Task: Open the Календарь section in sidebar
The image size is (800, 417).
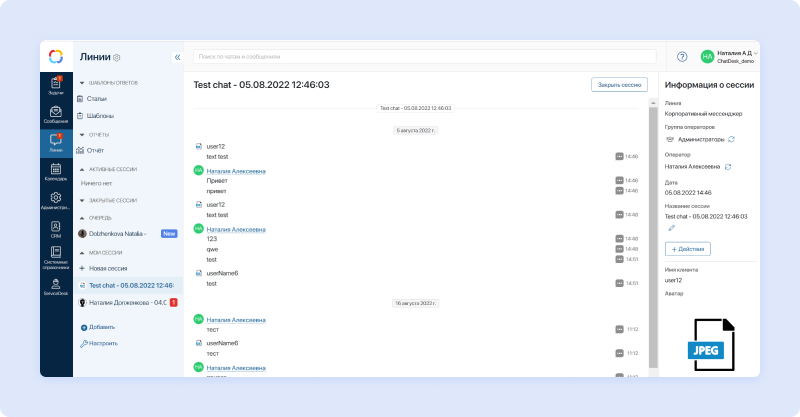Action: click(56, 171)
